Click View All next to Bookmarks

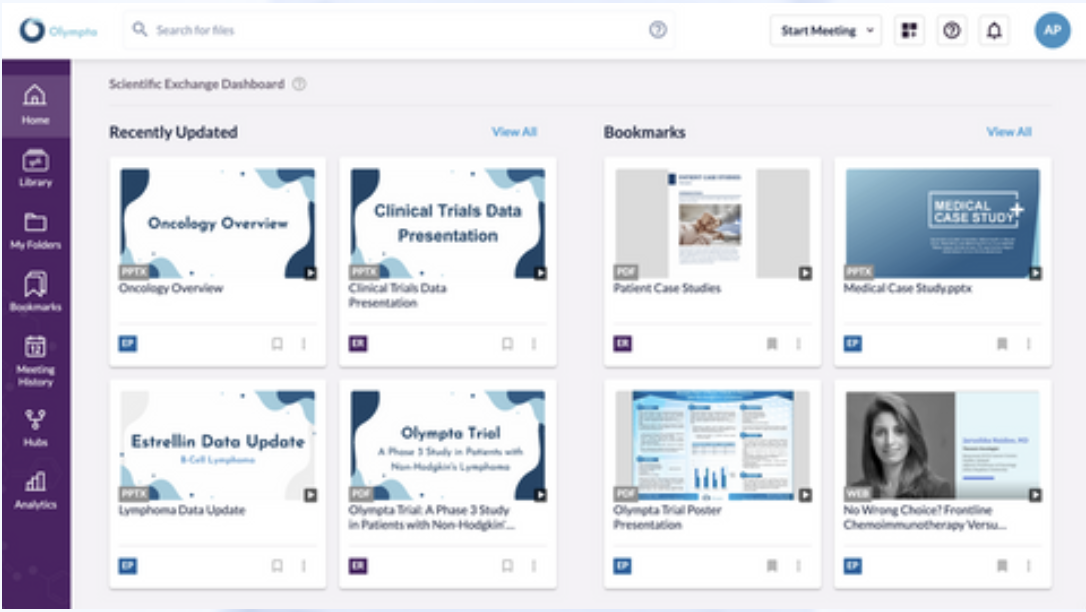click(x=1008, y=132)
